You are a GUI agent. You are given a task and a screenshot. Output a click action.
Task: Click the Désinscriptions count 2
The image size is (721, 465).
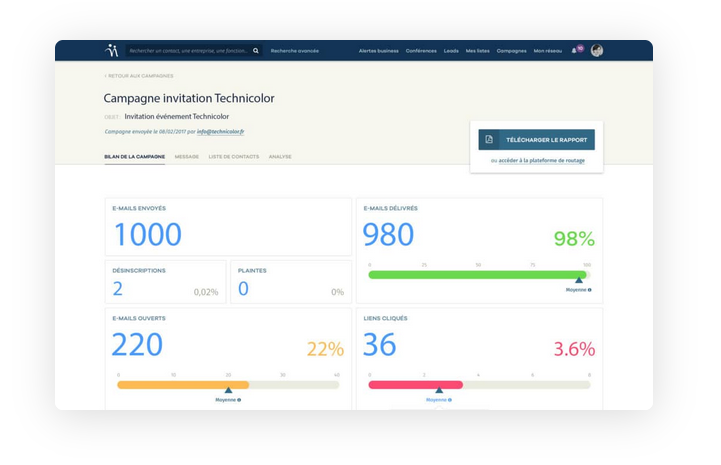[x=118, y=289]
